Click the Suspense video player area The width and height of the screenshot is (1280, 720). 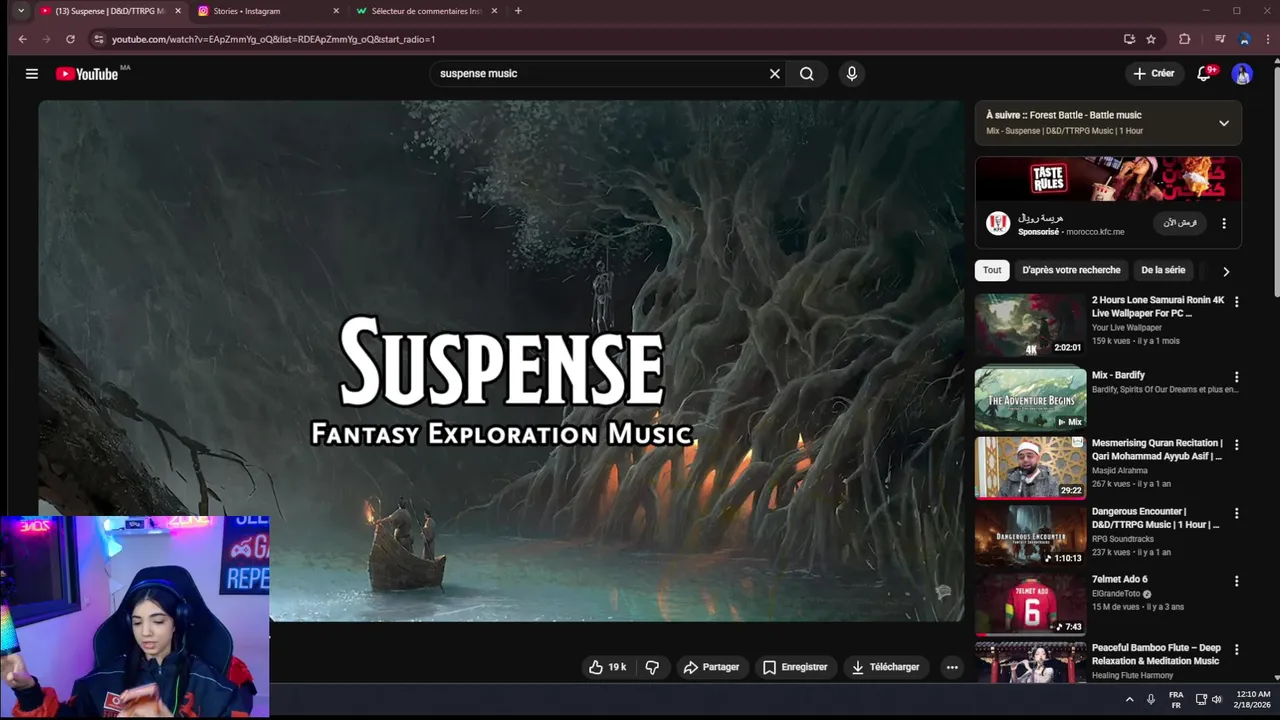coord(501,360)
